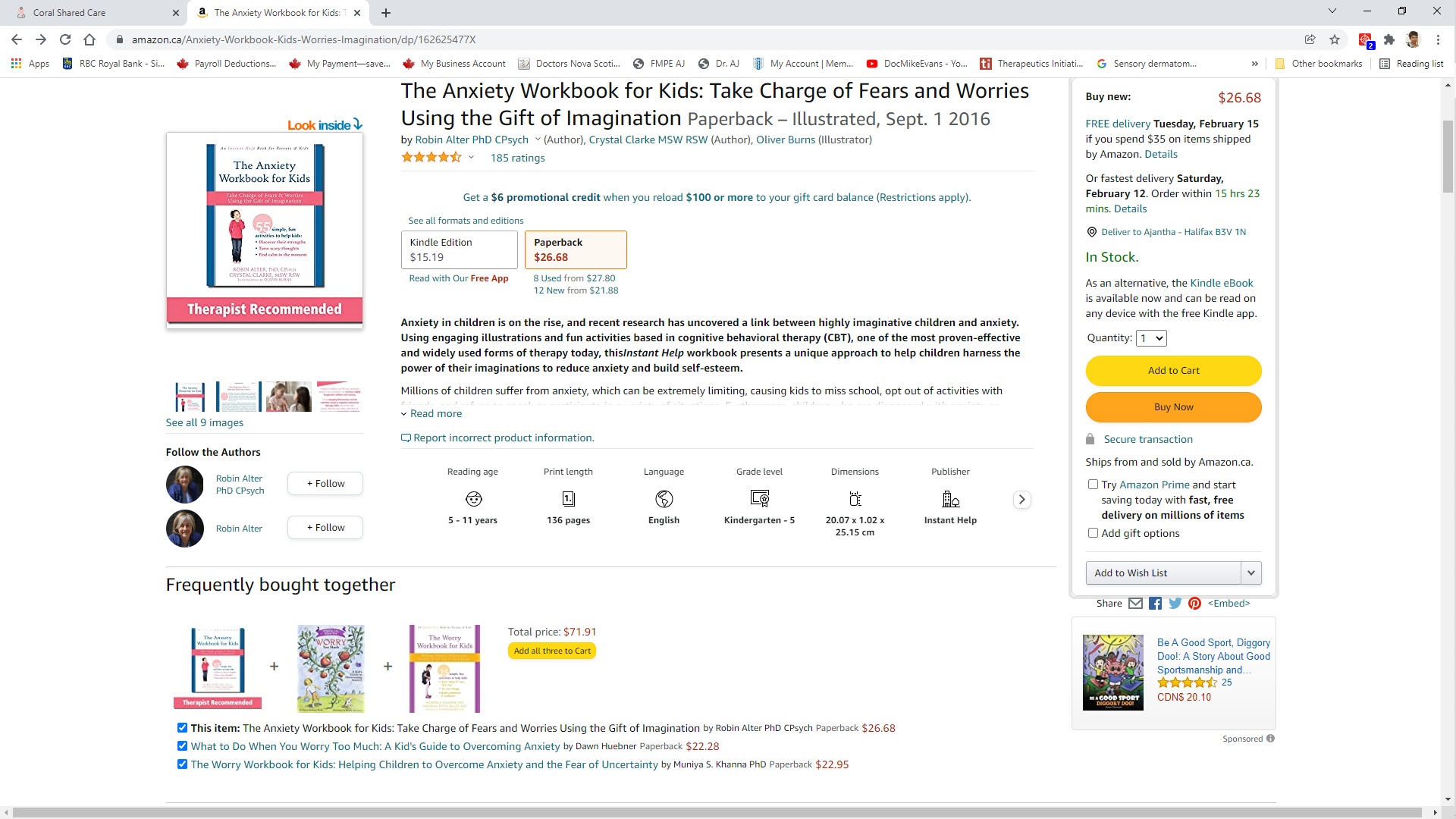Click the Add to Cart button

point(1173,371)
